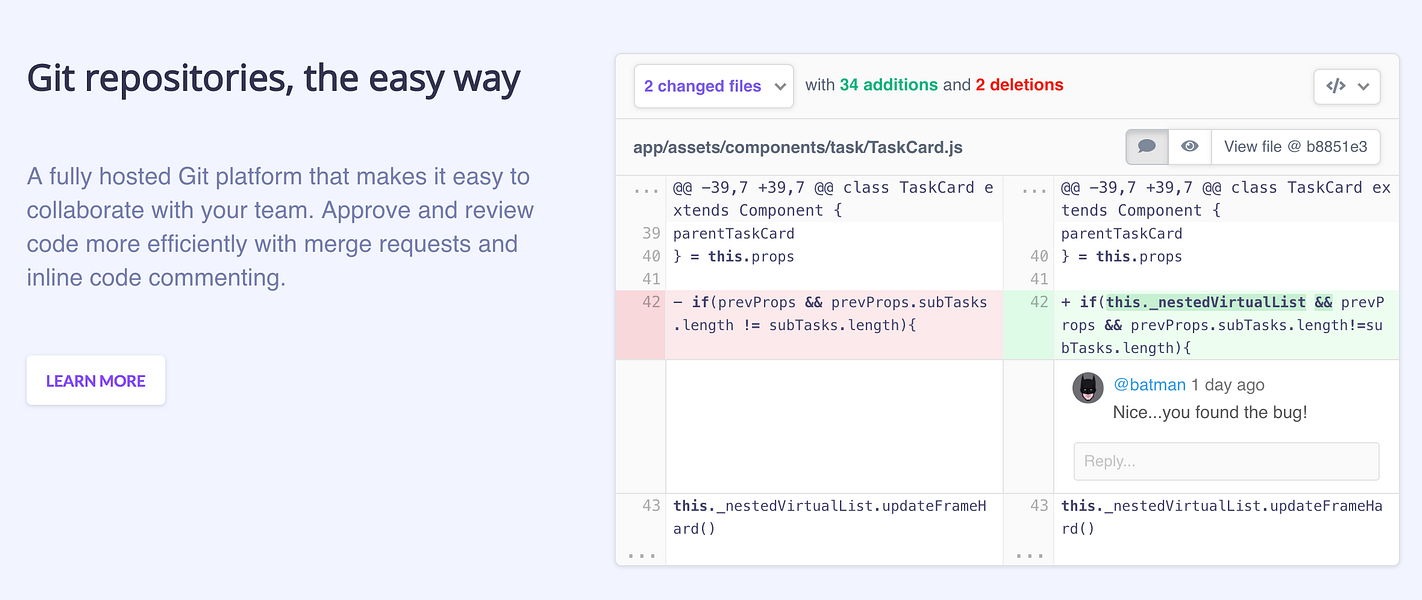Screen dimensions: 1422x600
Task: Click the 34 additions text
Action: click(889, 85)
